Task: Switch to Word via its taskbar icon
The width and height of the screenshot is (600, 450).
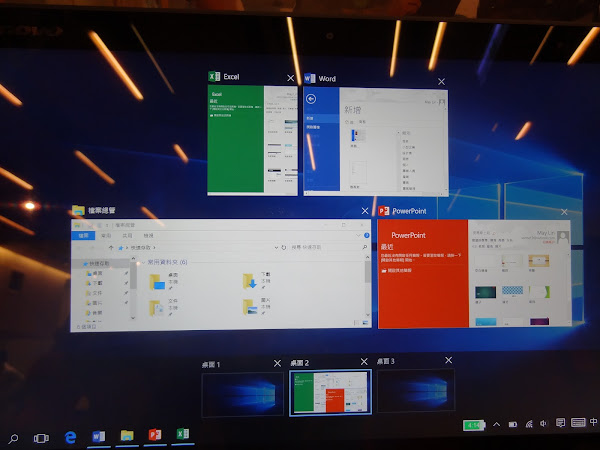Action: pos(98,436)
